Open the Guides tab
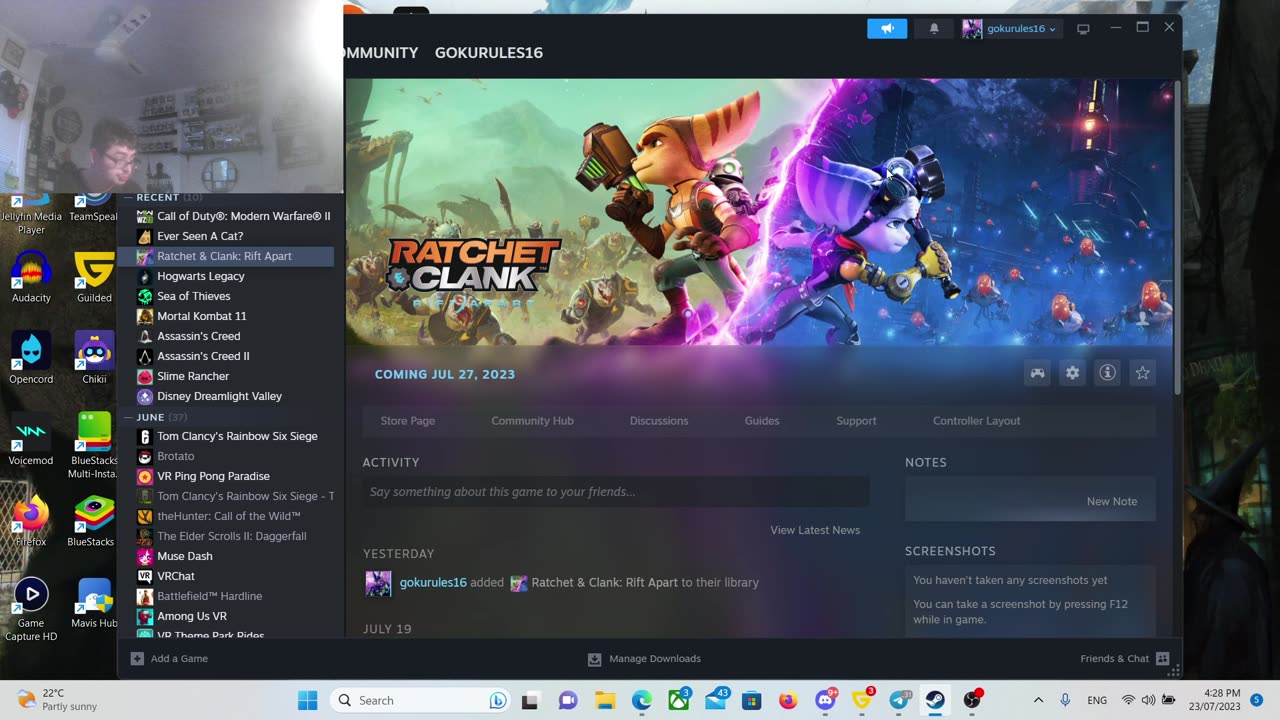This screenshot has width=1280, height=720. tap(762, 421)
